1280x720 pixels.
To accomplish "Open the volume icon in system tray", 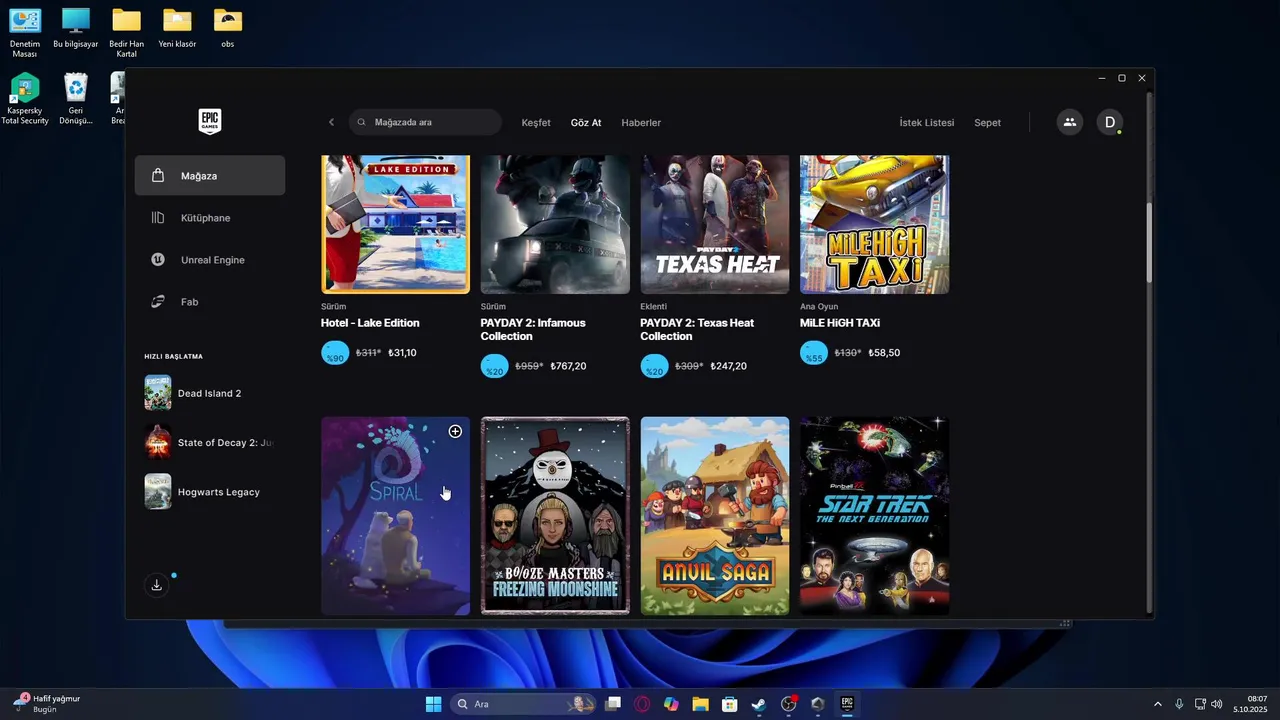I will tap(1217, 704).
